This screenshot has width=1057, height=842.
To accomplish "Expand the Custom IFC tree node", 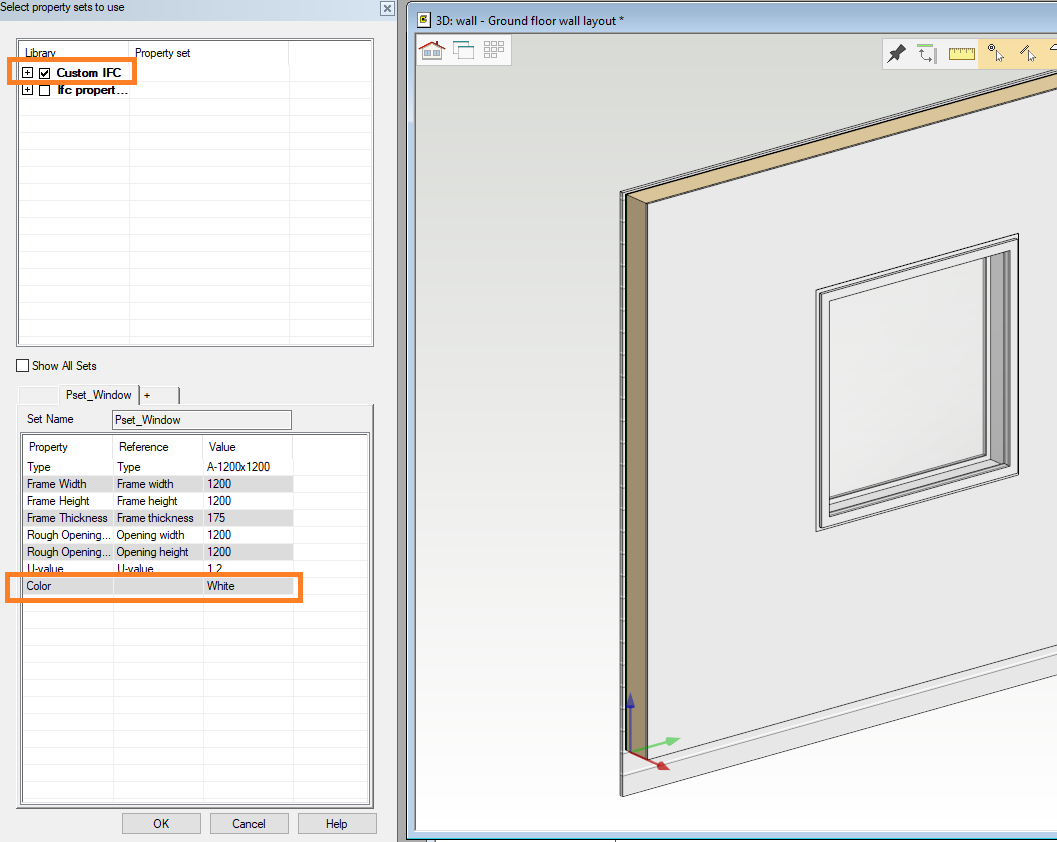I will (27, 73).
